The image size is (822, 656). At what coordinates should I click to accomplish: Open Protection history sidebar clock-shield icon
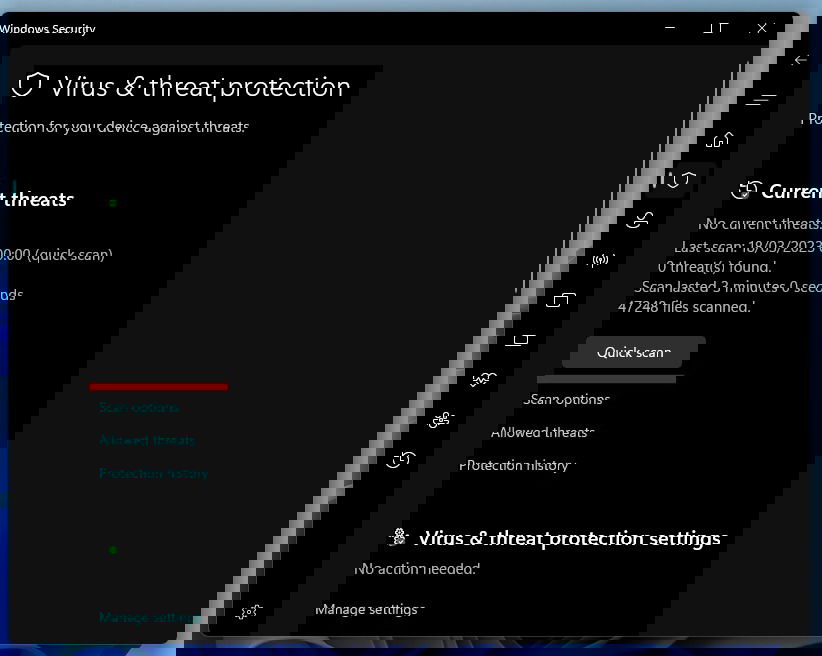click(x=401, y=460)
